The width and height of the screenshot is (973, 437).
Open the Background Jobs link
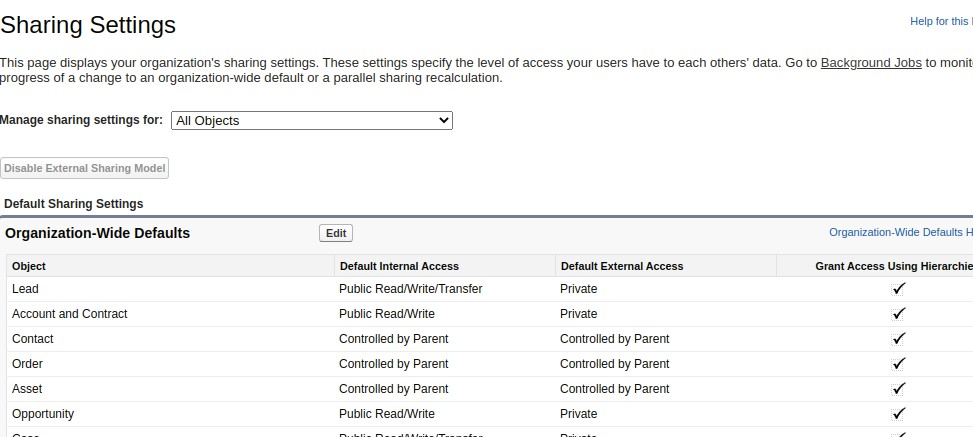871,63
